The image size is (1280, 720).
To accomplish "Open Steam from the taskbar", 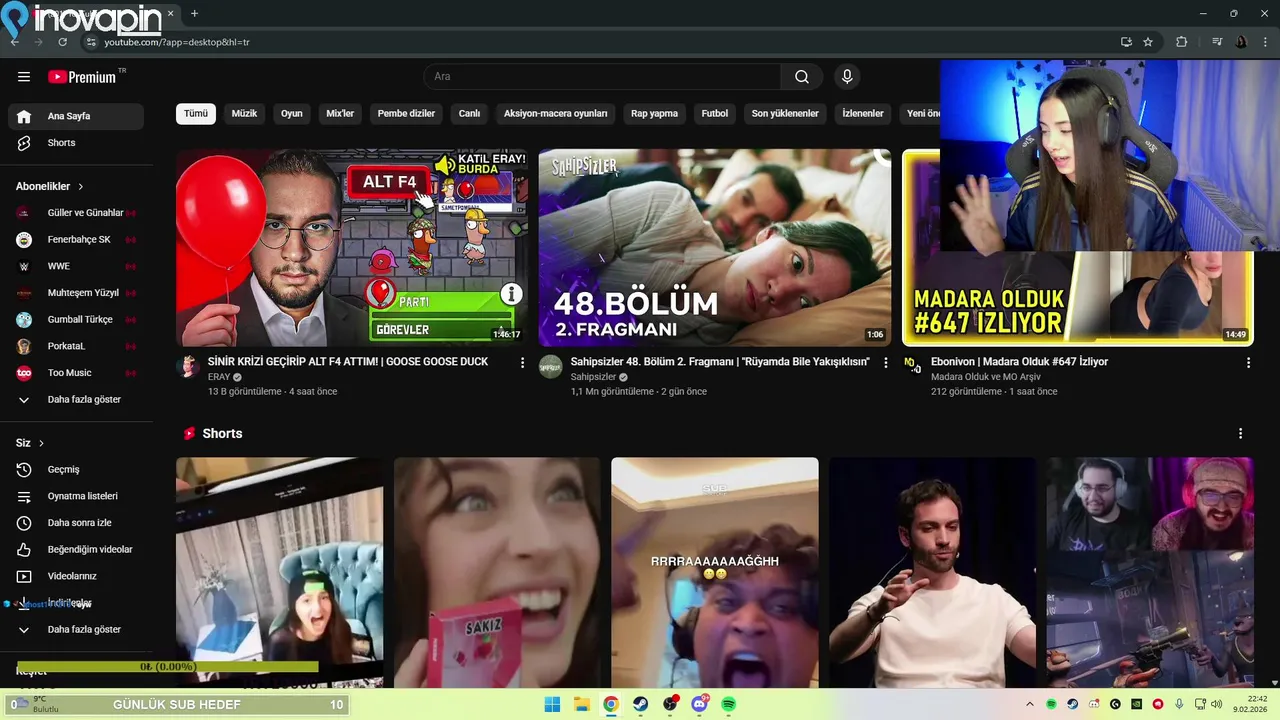I will 640,704.
